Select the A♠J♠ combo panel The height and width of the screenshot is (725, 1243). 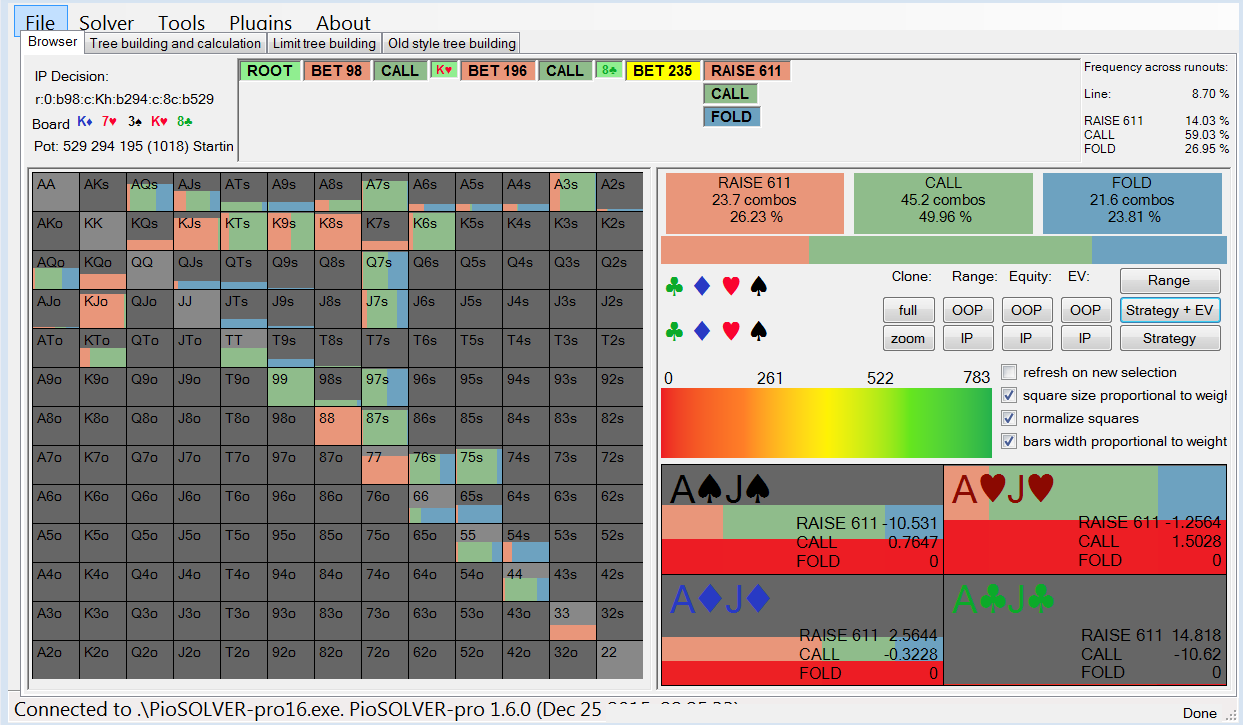point(802,519)
